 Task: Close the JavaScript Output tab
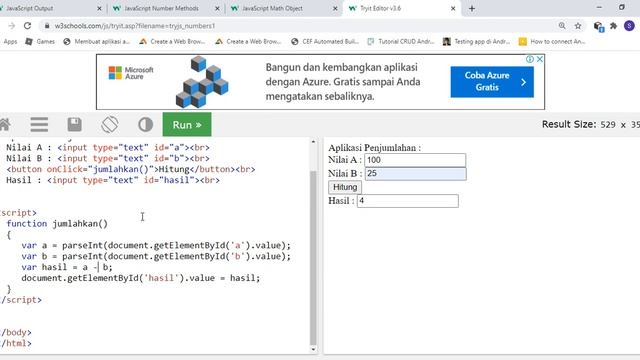click(x=99, y=8)
